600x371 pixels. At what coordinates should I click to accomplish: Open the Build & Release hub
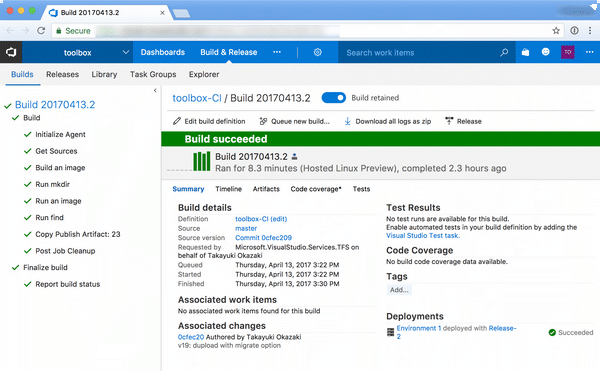click(x=228, y=52)
